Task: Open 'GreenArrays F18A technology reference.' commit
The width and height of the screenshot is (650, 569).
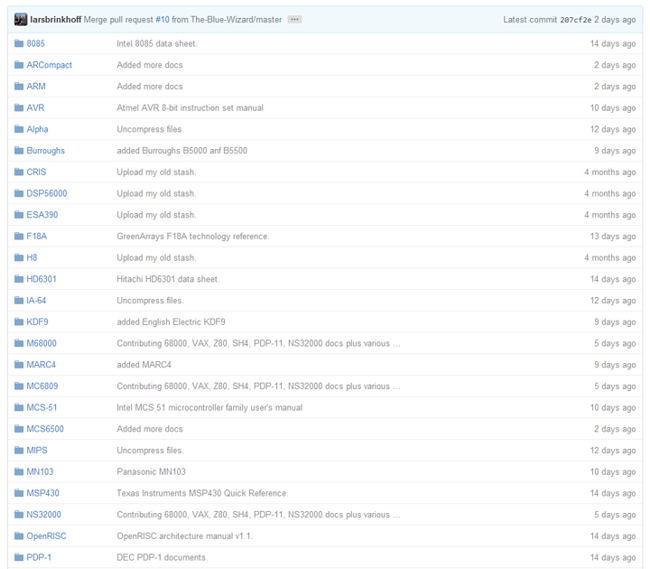Action: tap(193, 236)
